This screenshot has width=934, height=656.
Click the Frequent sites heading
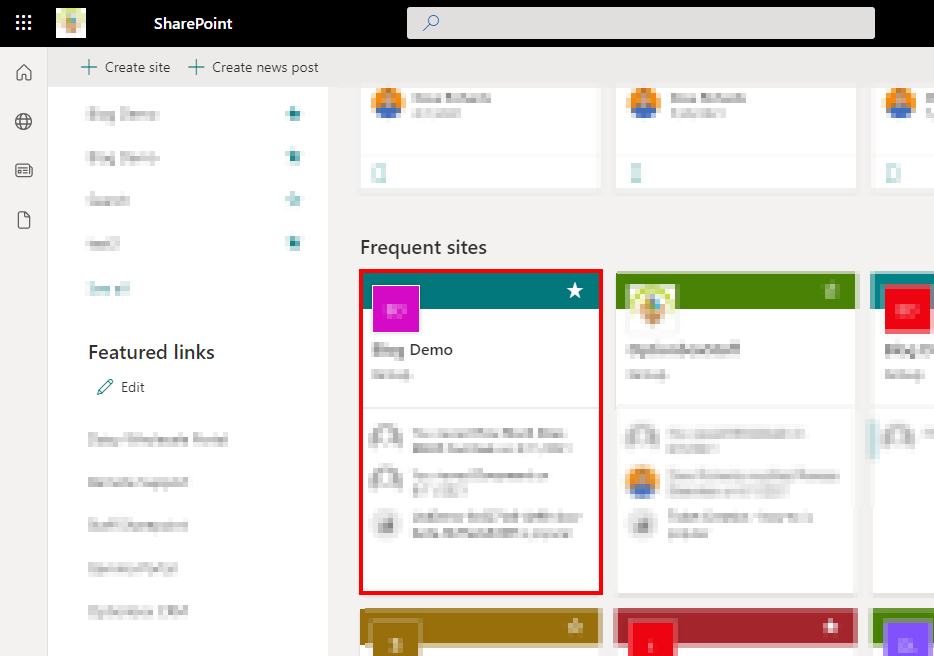tap(424, 247)
